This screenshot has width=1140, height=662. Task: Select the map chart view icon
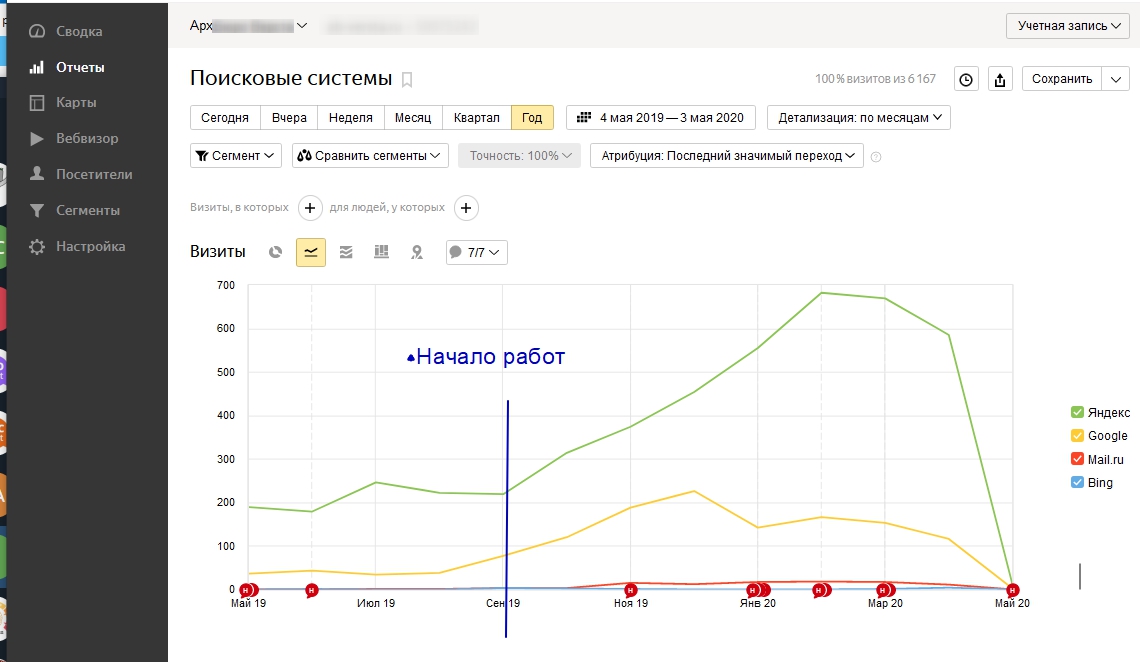417,252
